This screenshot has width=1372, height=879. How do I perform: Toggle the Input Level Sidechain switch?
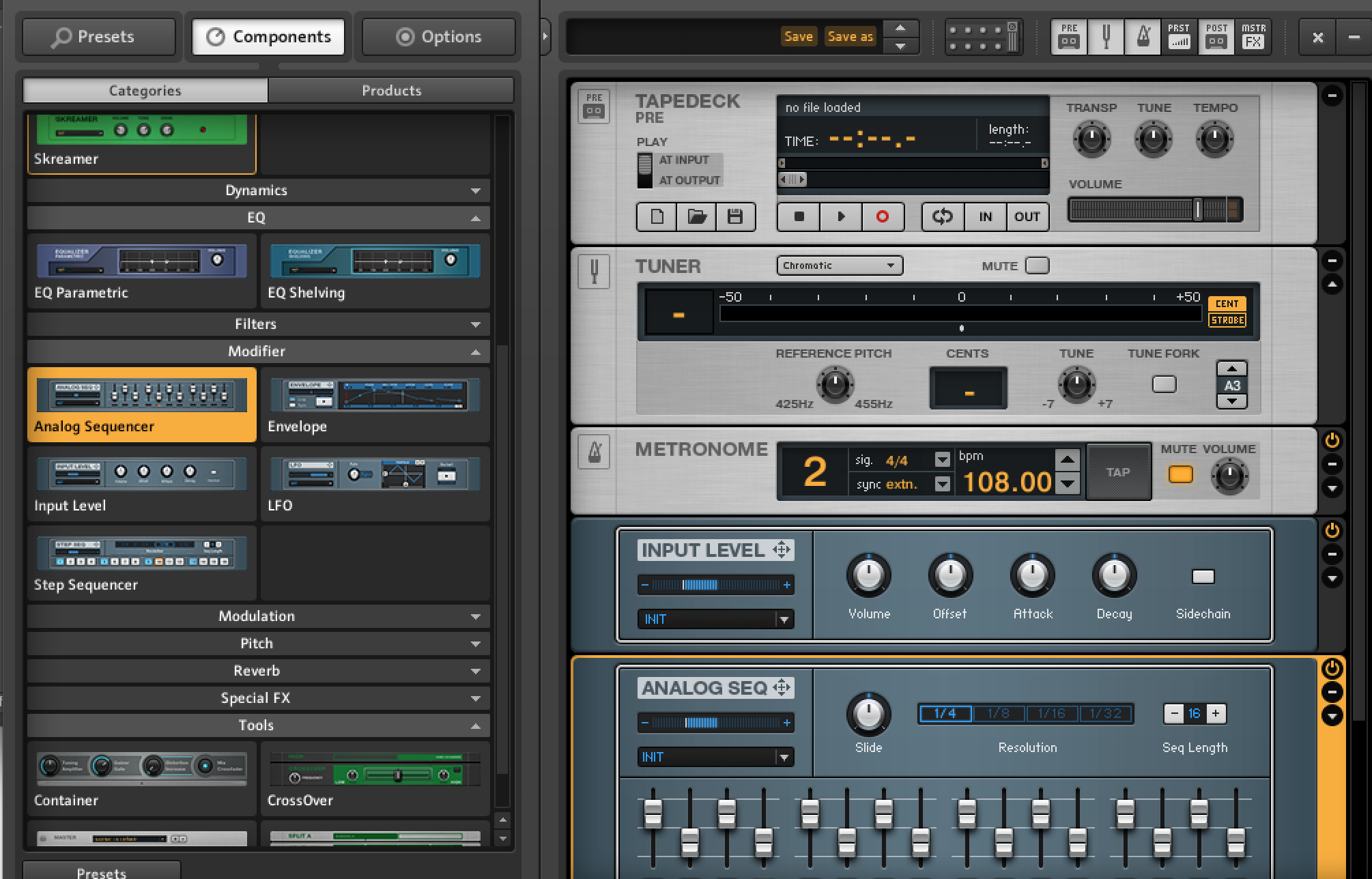point(1203,577)
